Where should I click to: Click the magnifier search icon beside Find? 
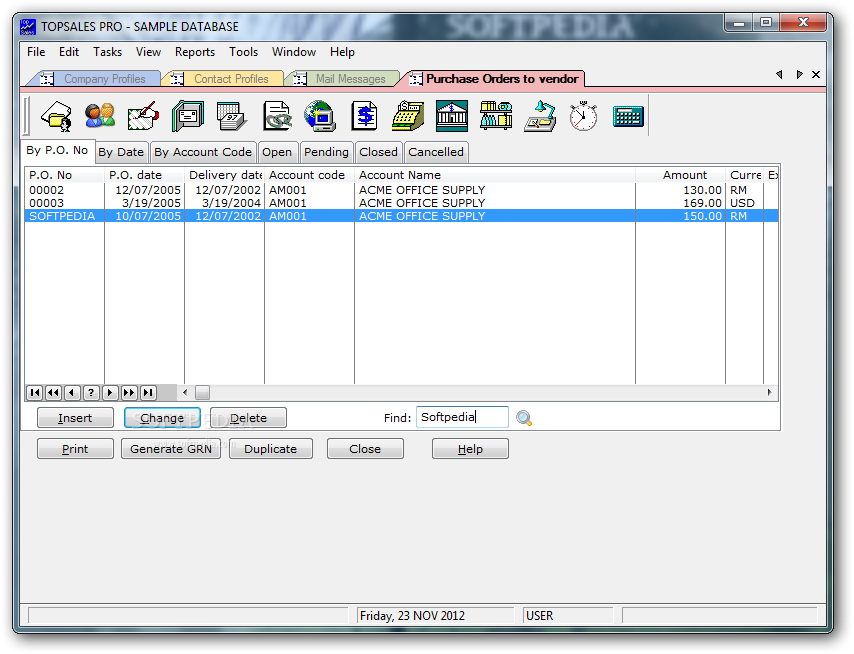[x=524, y=418]
